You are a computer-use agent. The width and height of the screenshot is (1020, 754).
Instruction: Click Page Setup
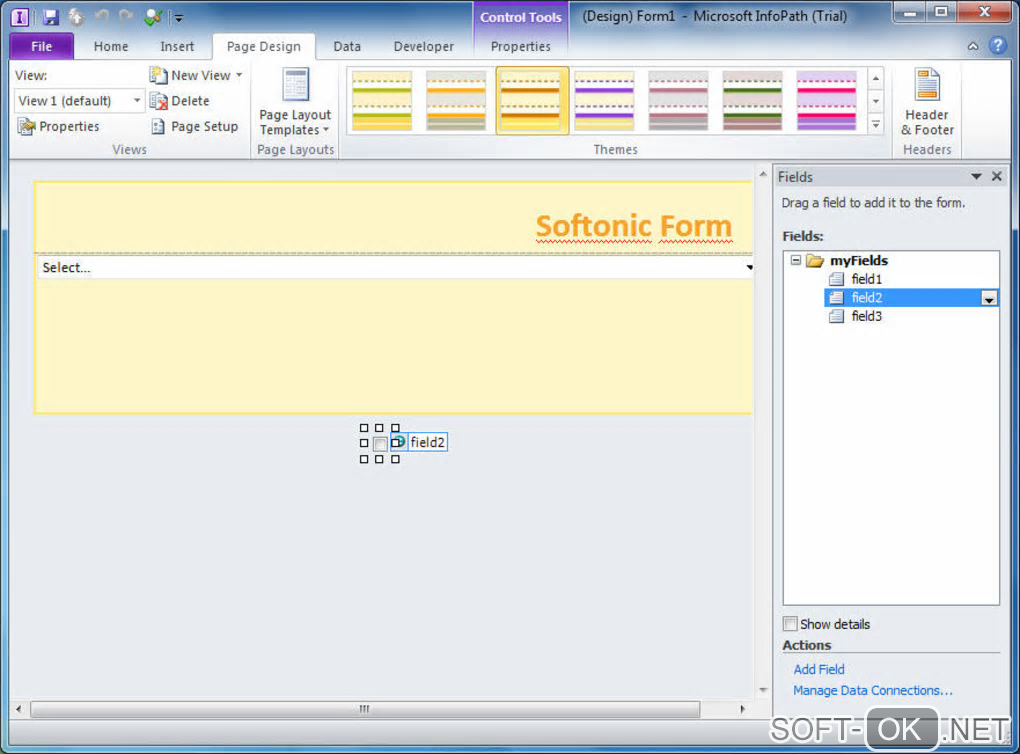click(x=195, y=126)
